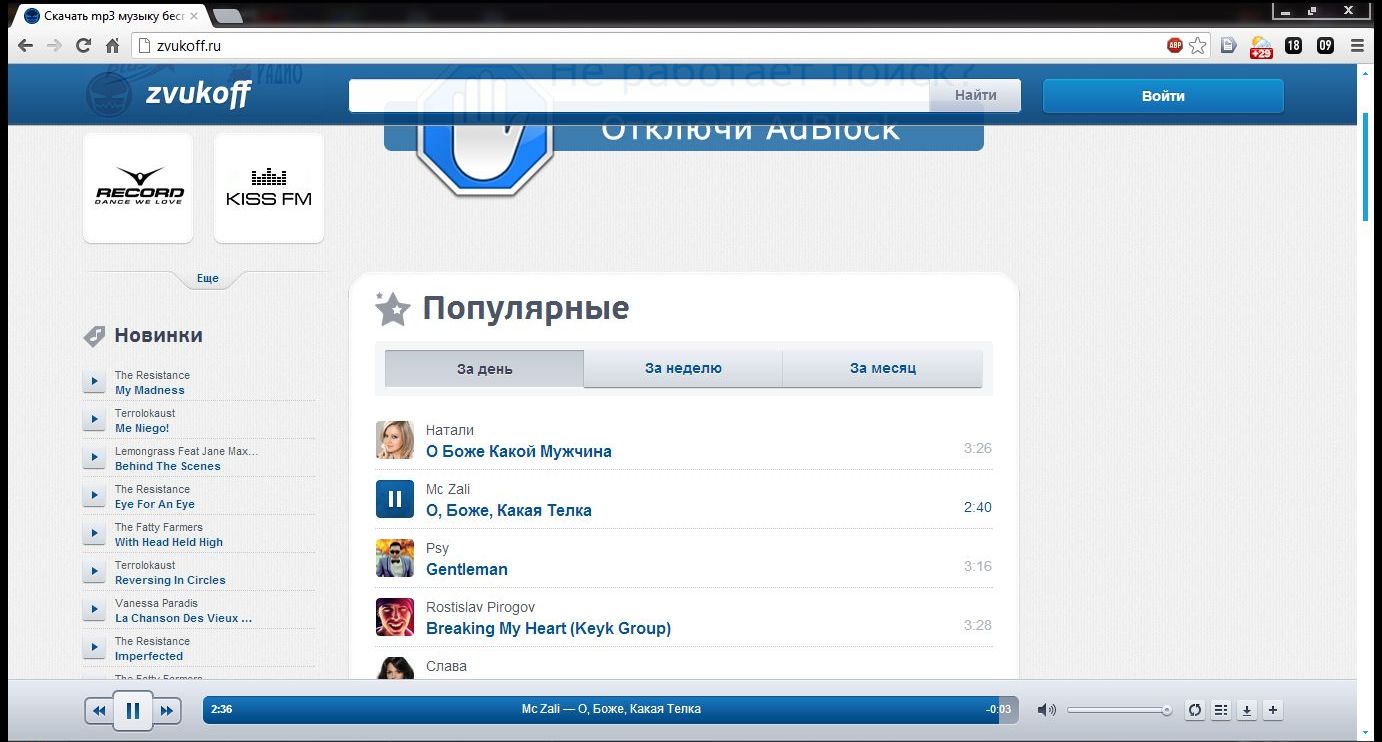Play Reversing In Circles by Terrolokaust
The width and height of the screenshot is (1382, 742).
pyautogui.click(x=94, y=571)
